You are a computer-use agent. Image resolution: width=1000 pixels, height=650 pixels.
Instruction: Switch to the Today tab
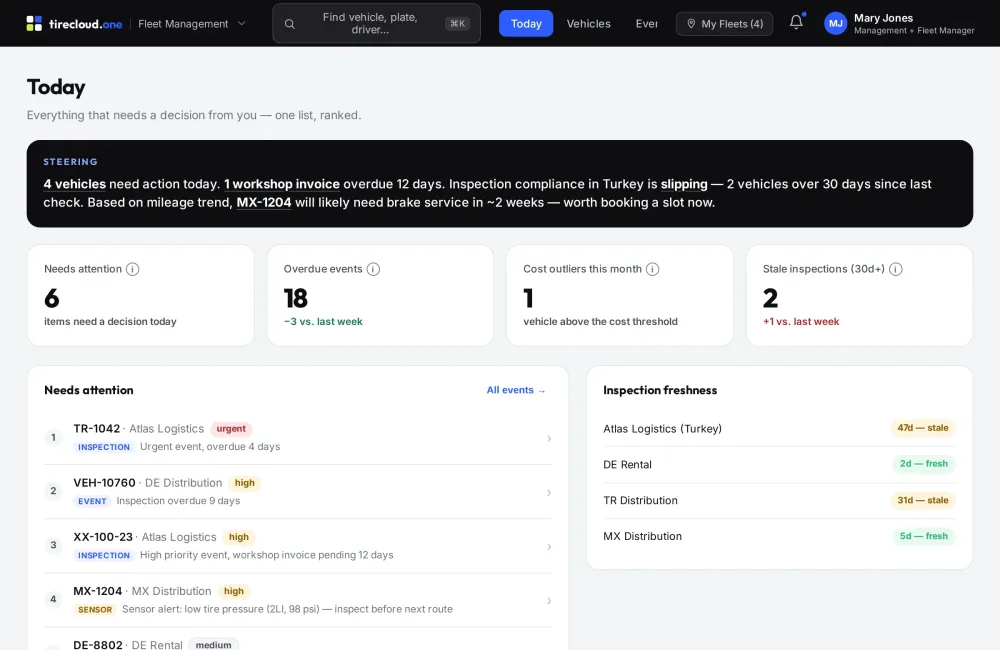pos(526,24)
